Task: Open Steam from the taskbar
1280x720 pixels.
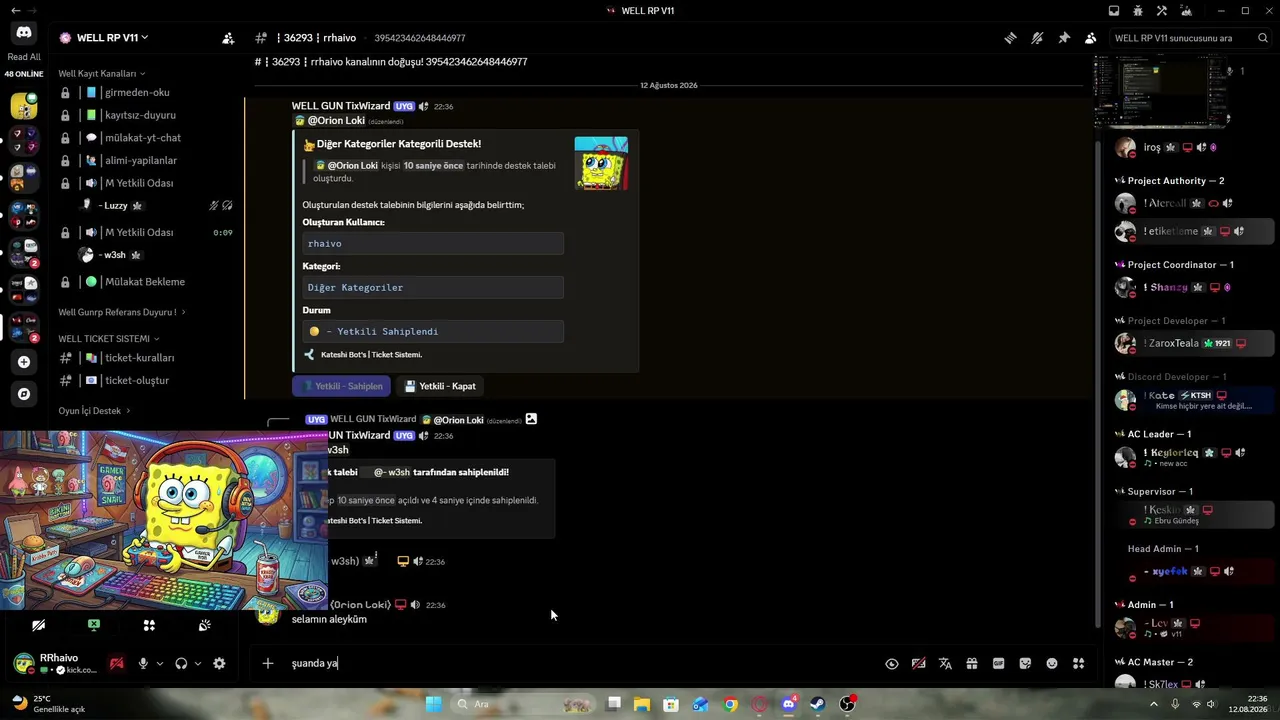Action: tap(818, 704)
